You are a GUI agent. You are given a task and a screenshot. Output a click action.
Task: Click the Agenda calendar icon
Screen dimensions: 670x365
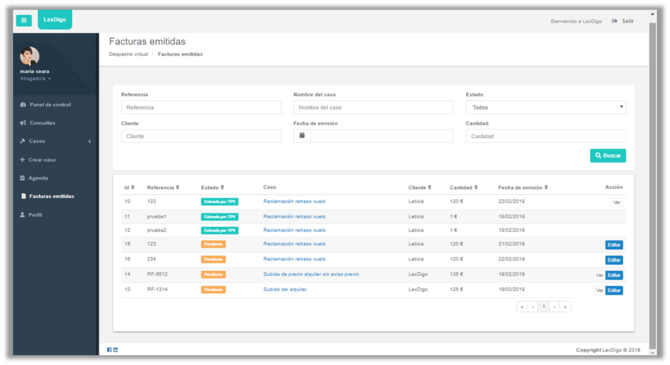[x=23, y=178]
